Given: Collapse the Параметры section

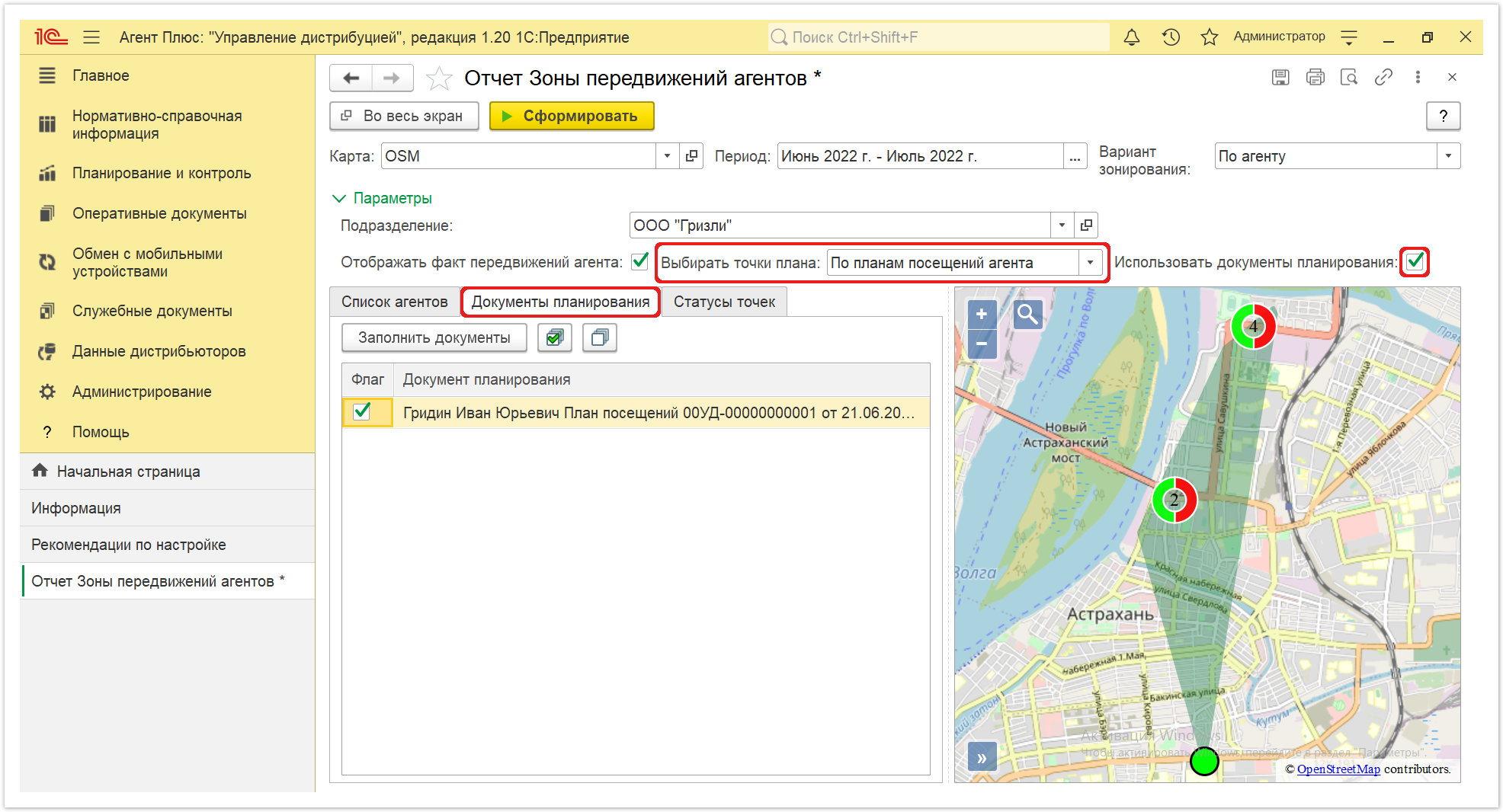Looking at the screenshot, I should click(383, 198).
